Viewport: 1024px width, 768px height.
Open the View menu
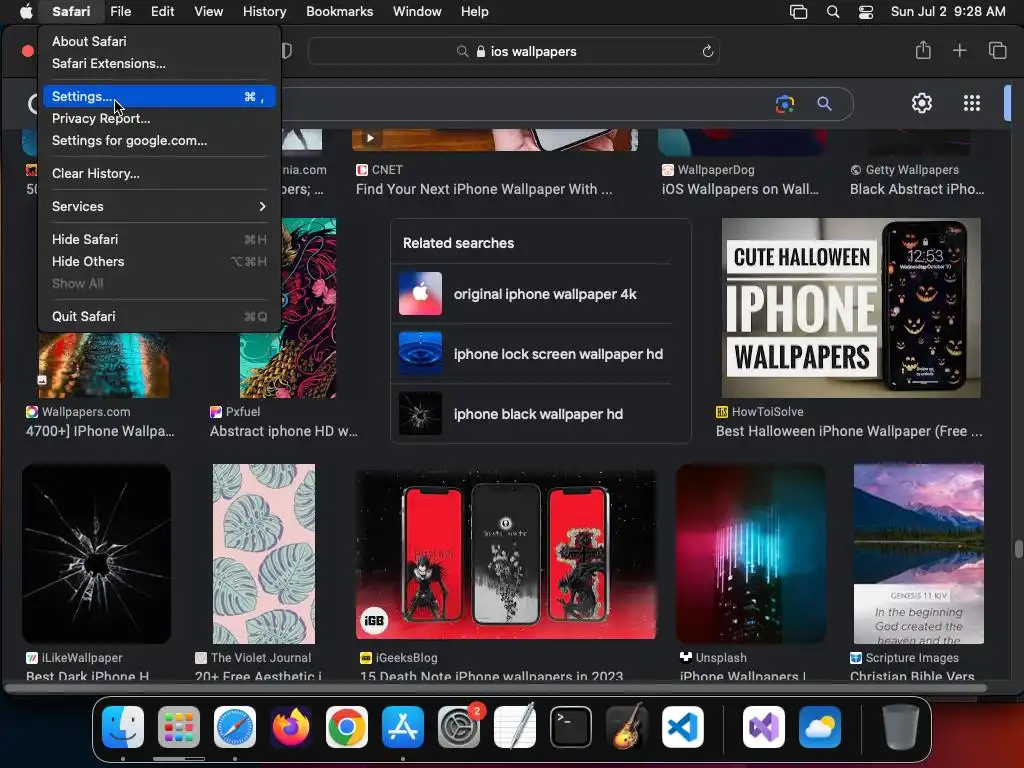[x=208, y=12]
